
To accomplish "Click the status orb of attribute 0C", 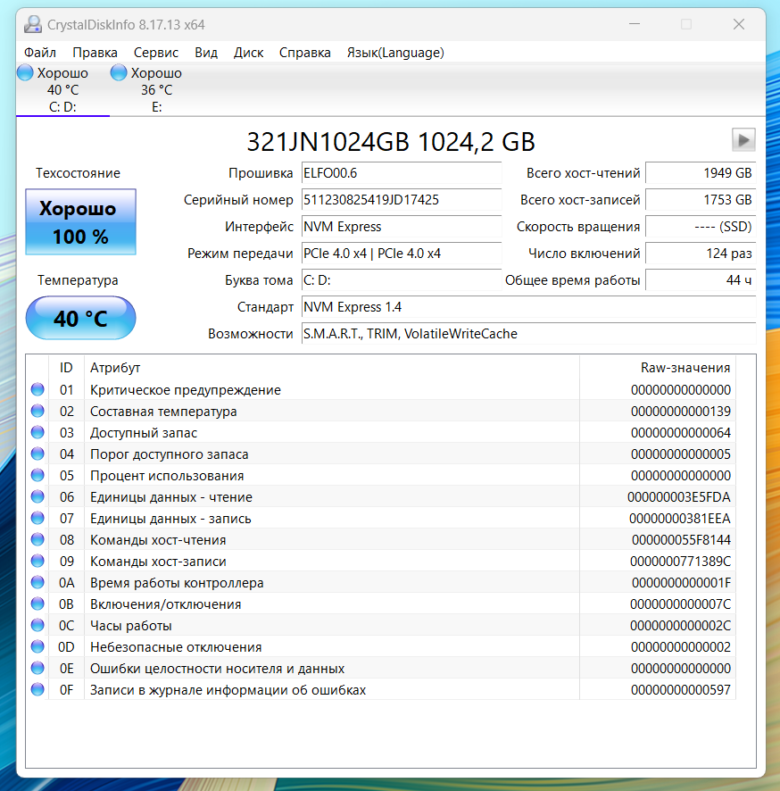I will pyautogui.click(x=37, y=625).
